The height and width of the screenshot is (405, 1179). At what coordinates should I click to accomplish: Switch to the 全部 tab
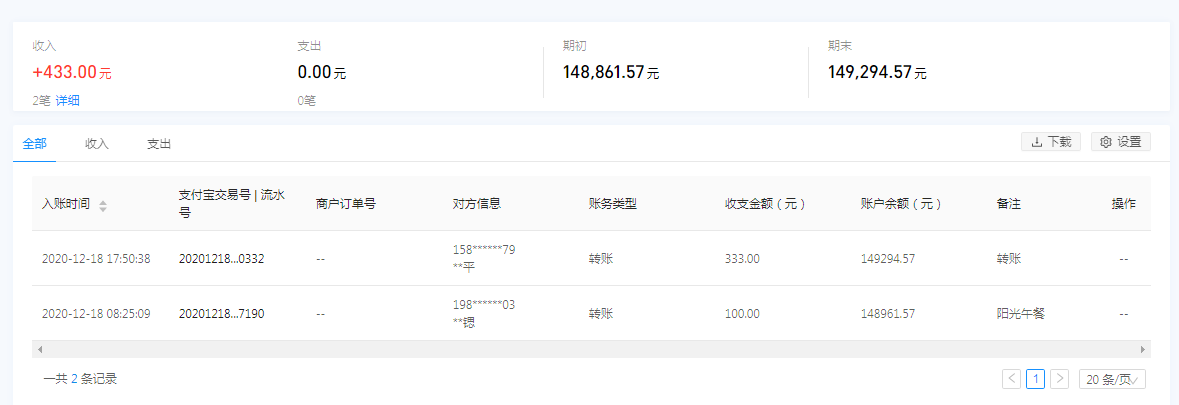34,144
